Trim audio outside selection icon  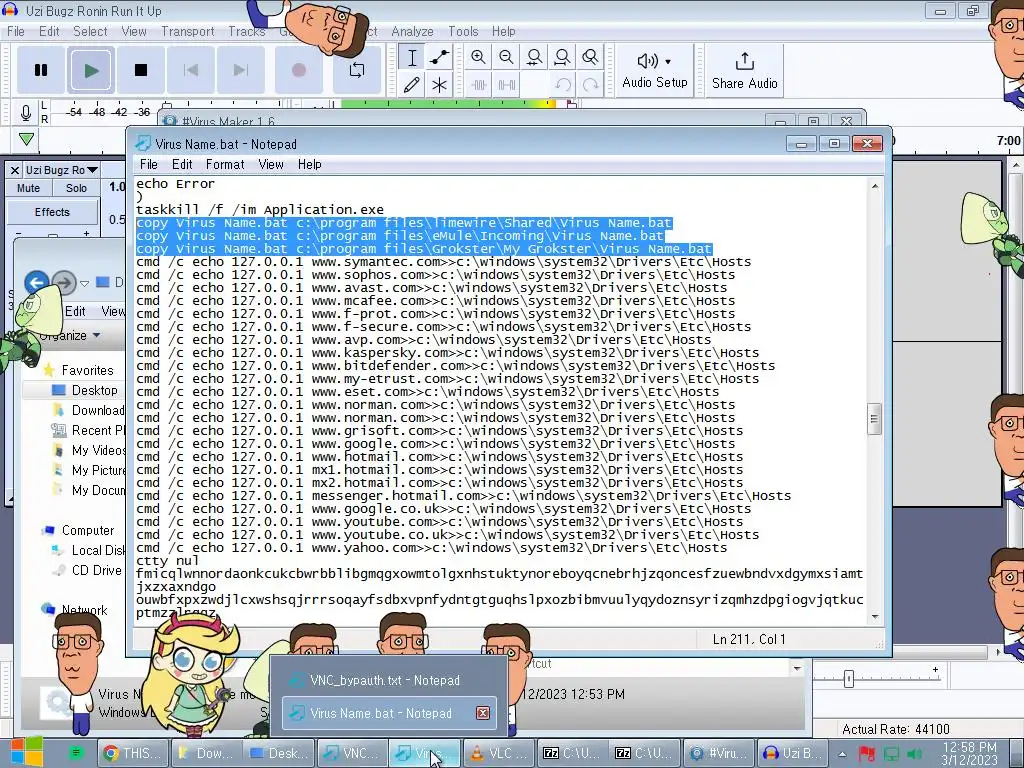[x=479, y=85]
